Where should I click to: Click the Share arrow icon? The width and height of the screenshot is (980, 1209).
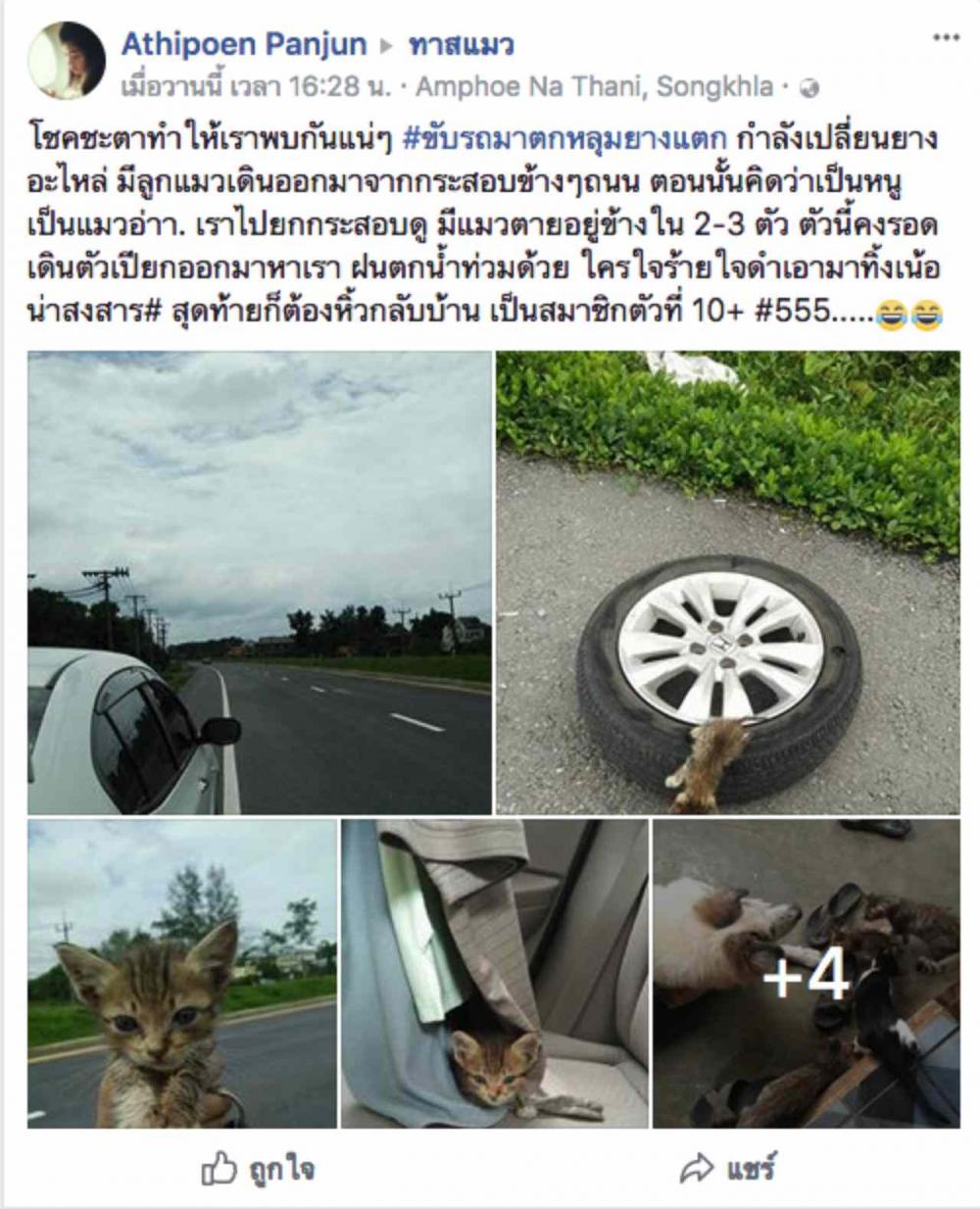click(696, 1168)
